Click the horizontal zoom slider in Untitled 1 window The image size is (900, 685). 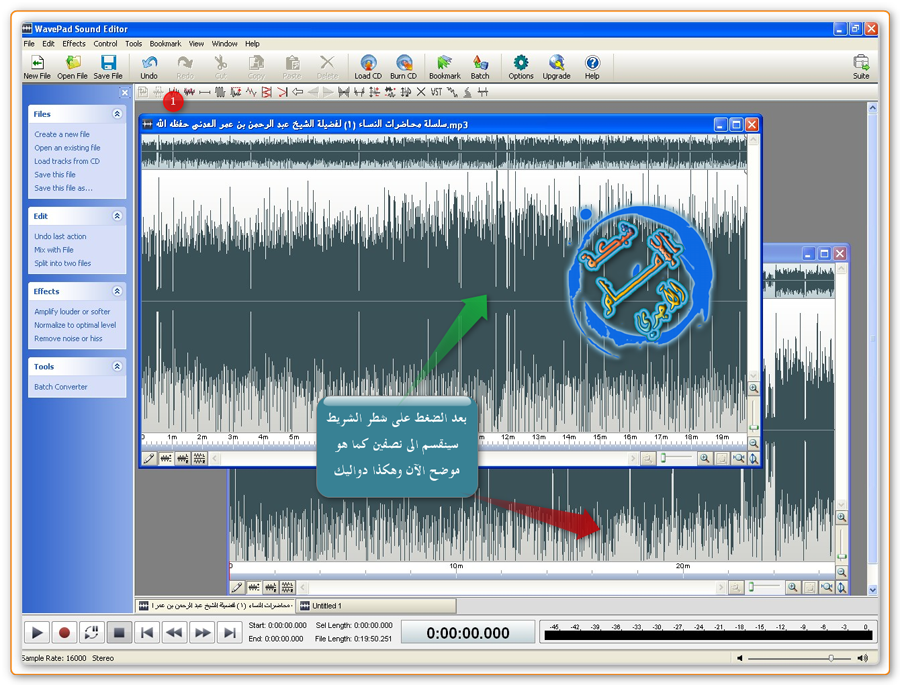(765, 587)
